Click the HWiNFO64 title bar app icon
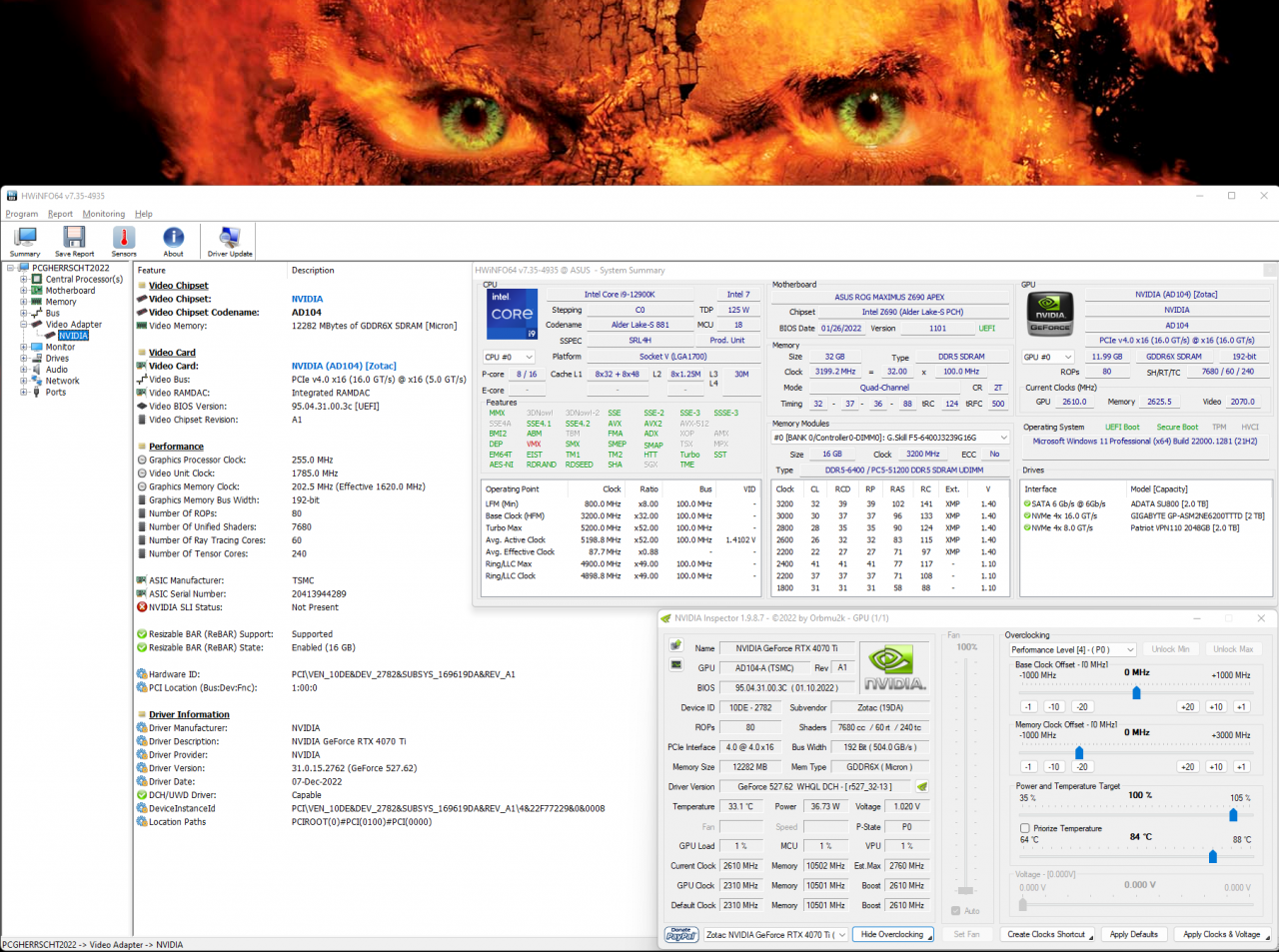Screen dimensions: 1279x952 (x=12, y=196)
